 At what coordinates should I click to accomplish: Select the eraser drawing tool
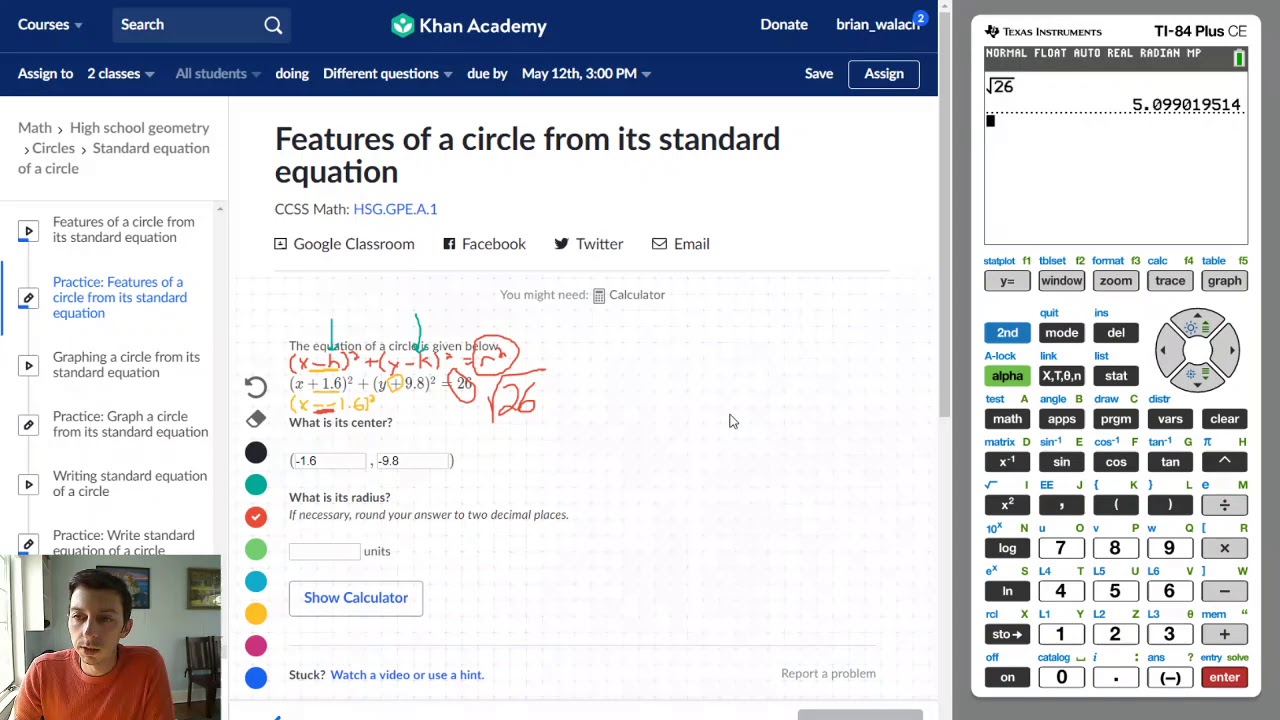(x=256, y=419)
